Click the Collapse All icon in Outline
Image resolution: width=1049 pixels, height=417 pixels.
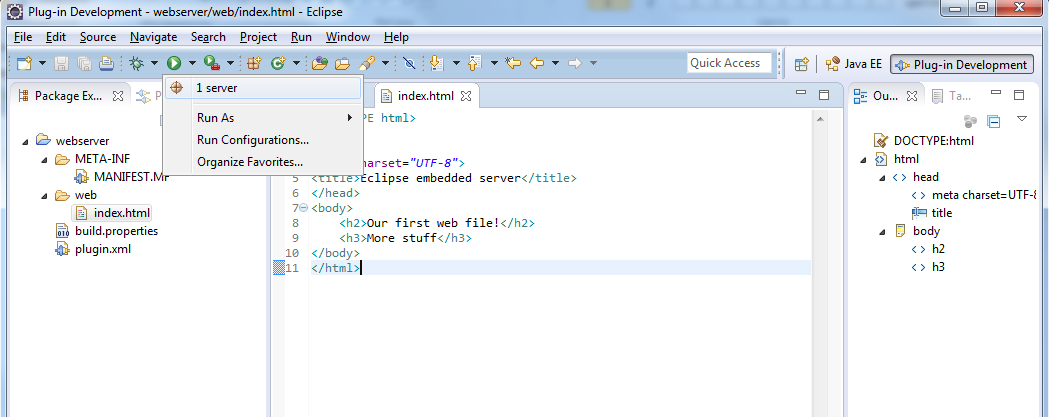pyautogui.click(x=994, y=121)
